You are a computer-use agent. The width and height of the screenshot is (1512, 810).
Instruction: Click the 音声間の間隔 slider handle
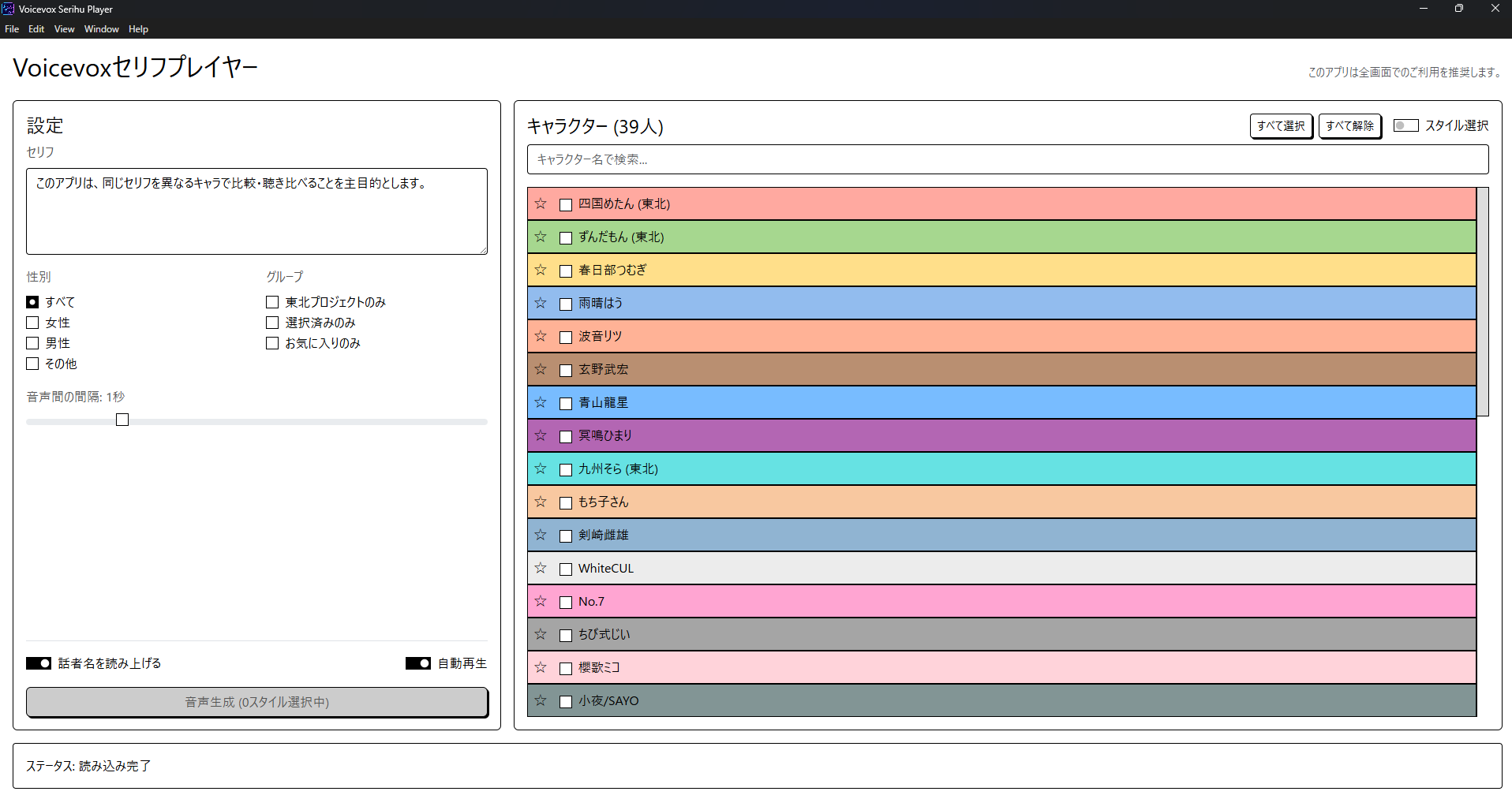point(122,420)
